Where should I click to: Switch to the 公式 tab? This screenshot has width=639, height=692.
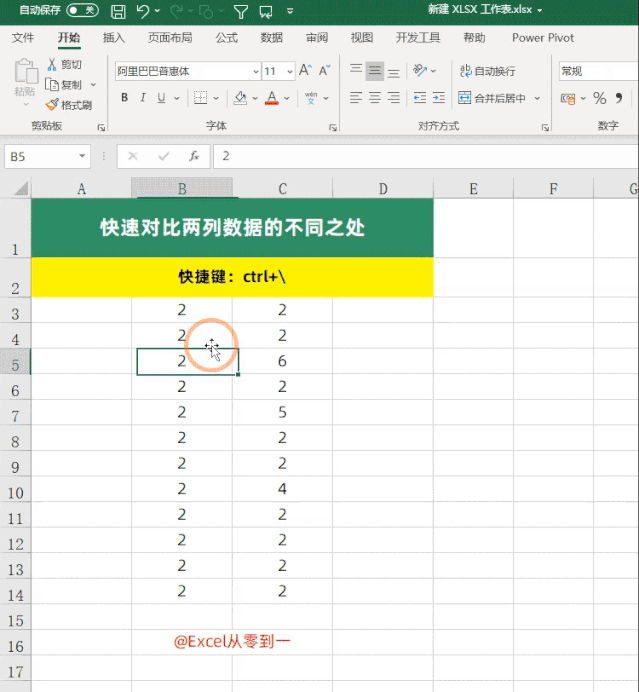tap(226, 38)
